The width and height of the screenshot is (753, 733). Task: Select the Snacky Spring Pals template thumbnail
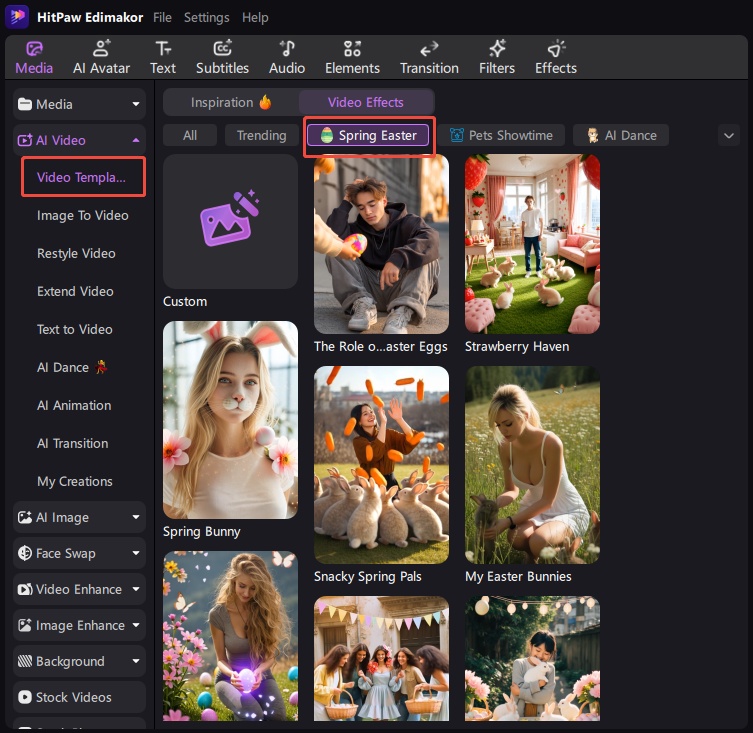(x=381, y=465)
